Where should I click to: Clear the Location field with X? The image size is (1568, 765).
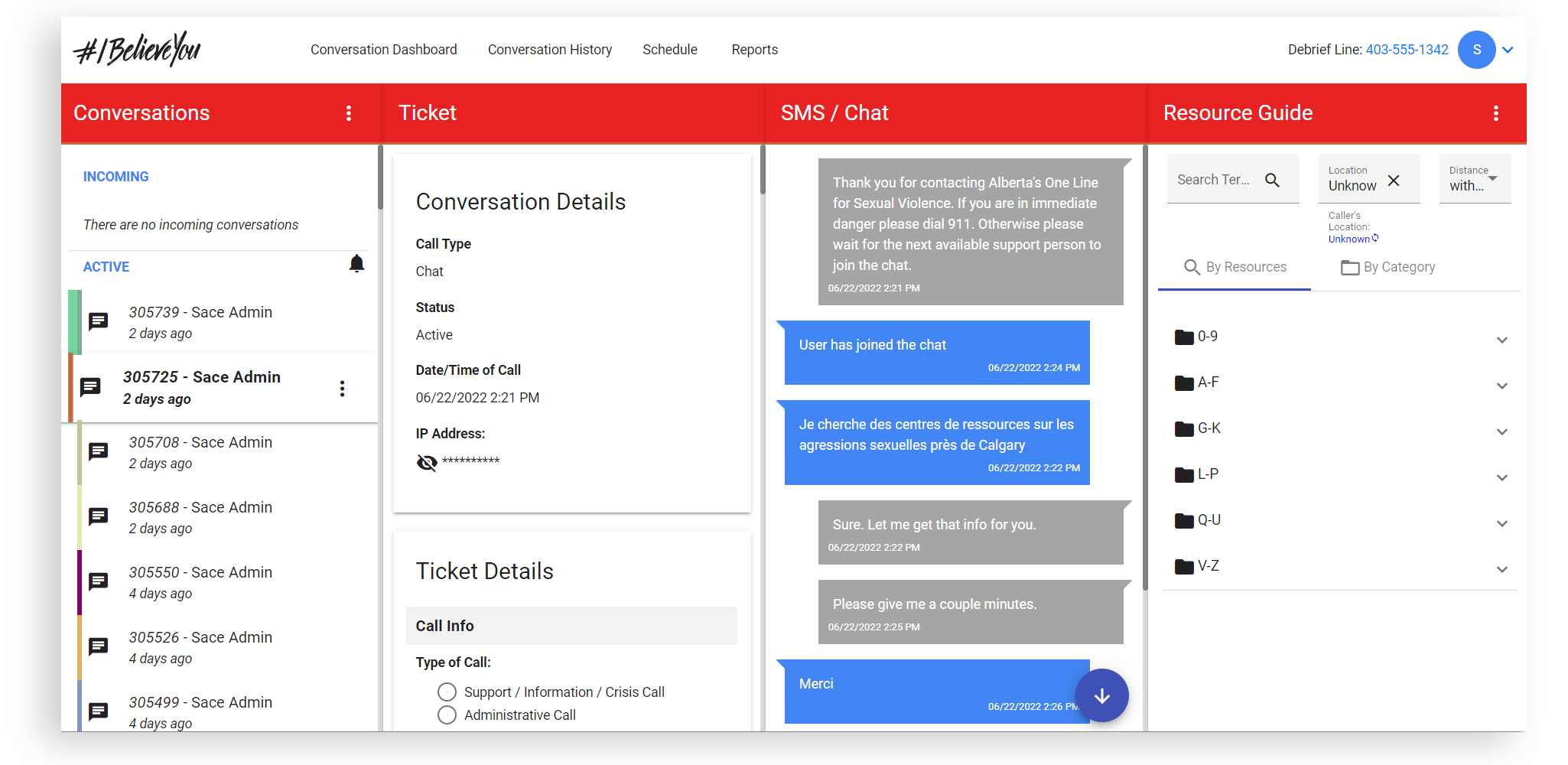click(1394, 181)
